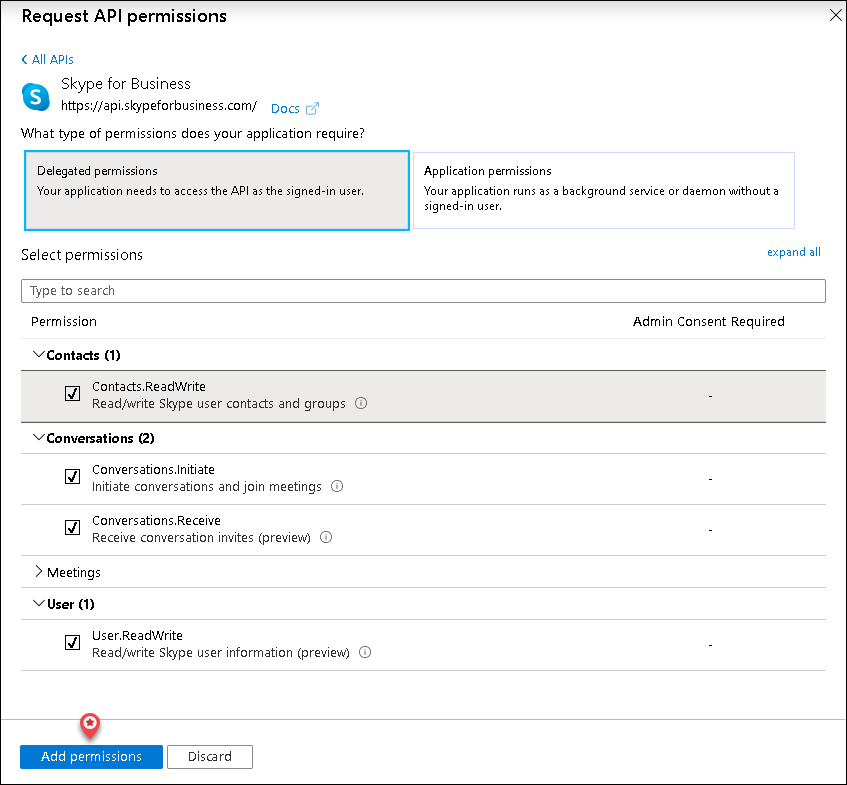The width and height of the screenshot is (847, 785).
Task: Click the Skype for Business logo icon
Action: [36, 96]
